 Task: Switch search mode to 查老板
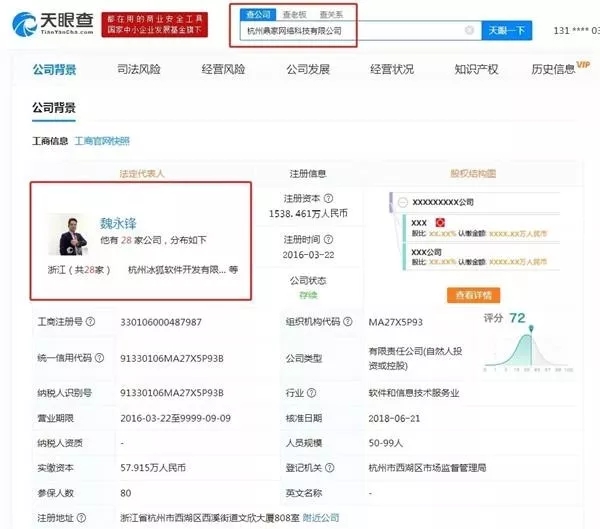click(x=294, y=15)
